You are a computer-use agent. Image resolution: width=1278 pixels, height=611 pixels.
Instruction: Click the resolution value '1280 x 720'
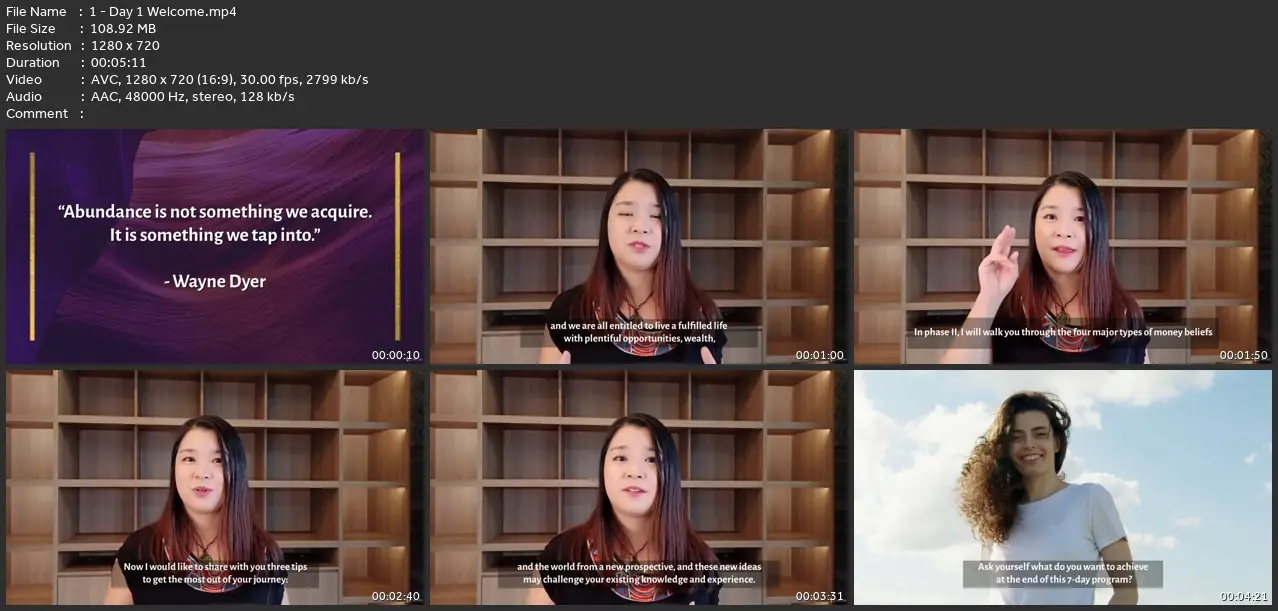point(125,46)
